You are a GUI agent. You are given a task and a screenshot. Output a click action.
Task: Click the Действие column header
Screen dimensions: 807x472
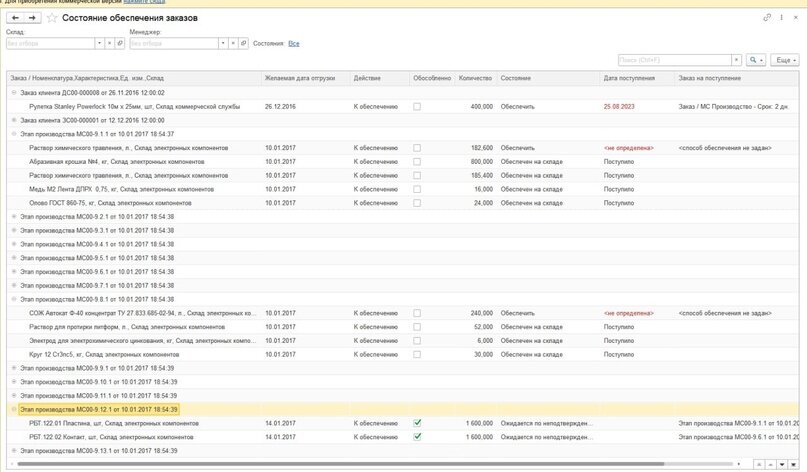click(380, 78)
